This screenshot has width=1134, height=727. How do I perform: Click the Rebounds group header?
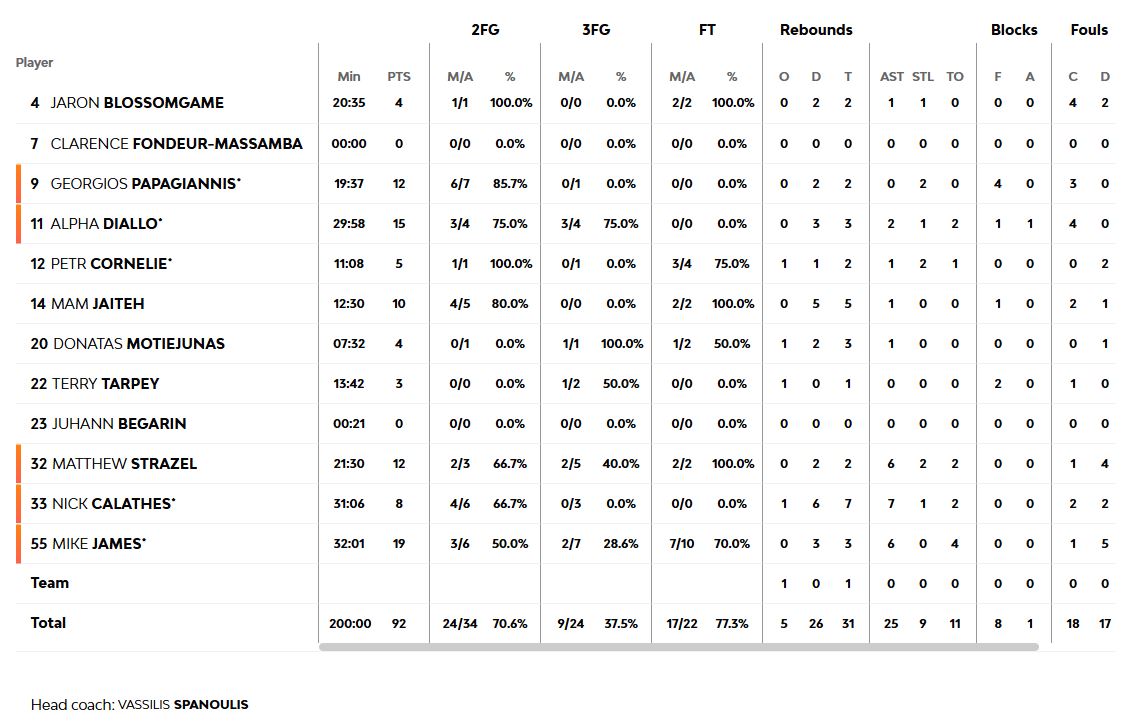[x=816, y=30]
